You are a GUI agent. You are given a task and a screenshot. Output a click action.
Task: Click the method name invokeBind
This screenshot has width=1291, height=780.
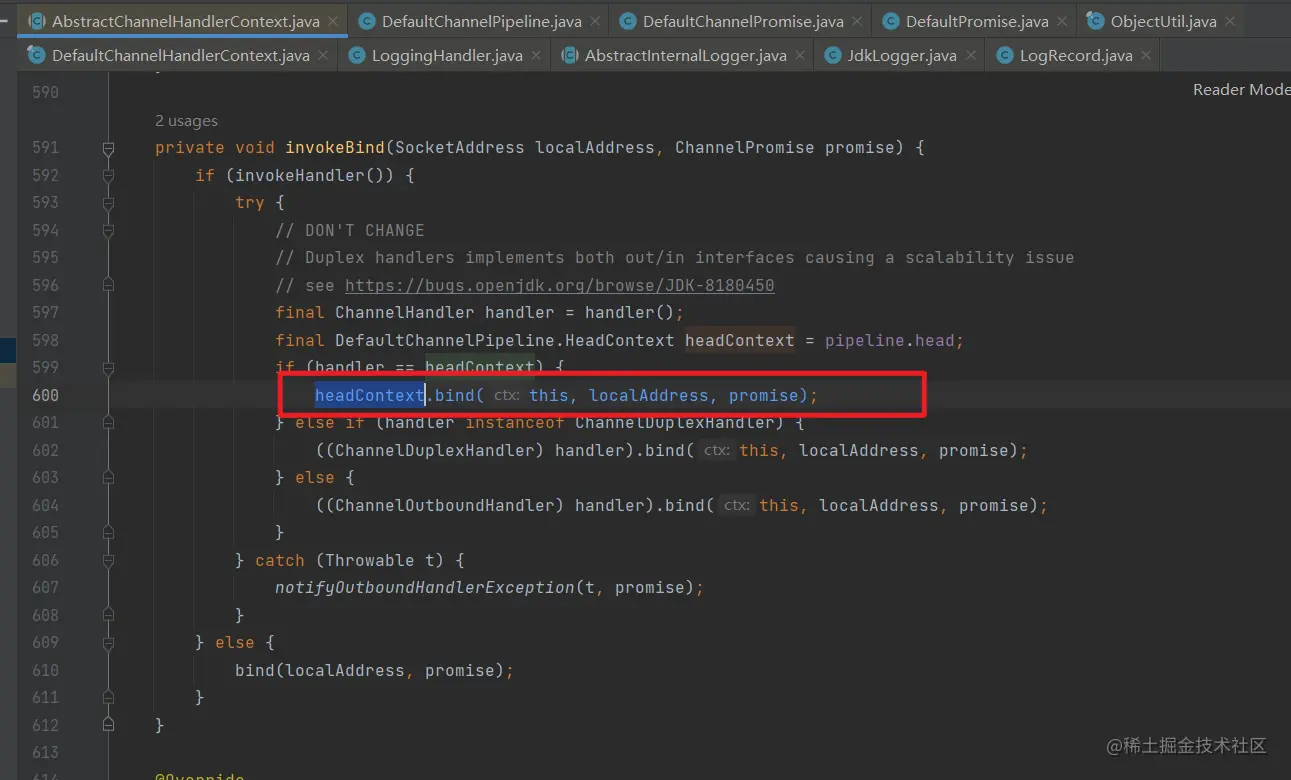pos(335,148)
